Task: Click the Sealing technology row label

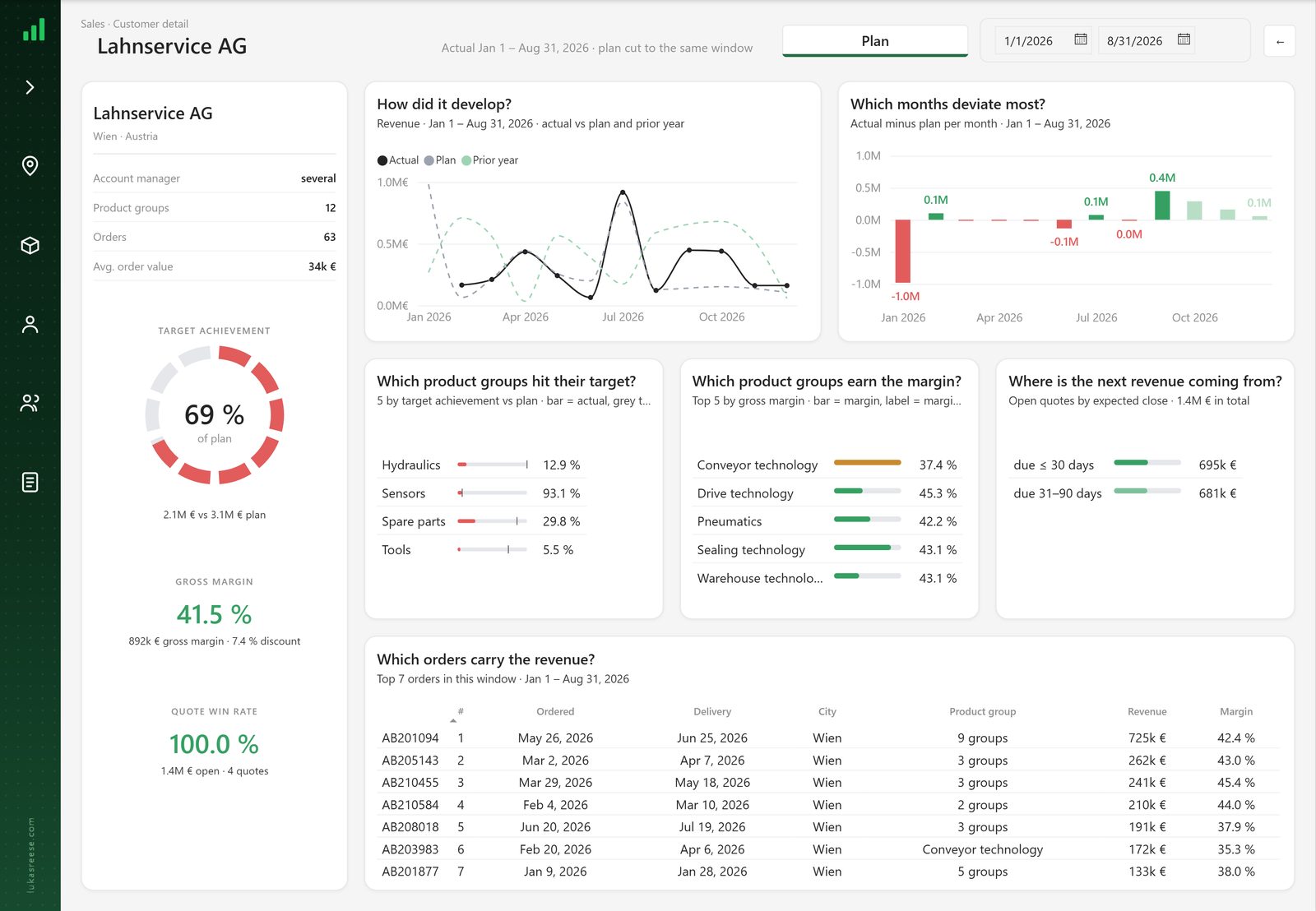Action: [751, 550]
